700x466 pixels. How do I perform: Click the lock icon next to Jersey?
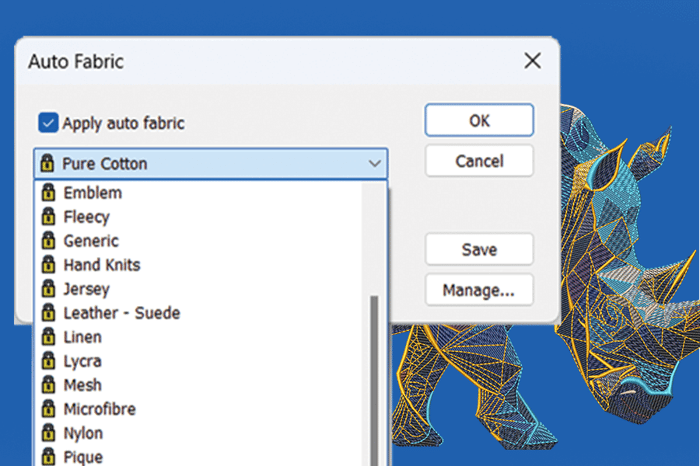point(48,289)
